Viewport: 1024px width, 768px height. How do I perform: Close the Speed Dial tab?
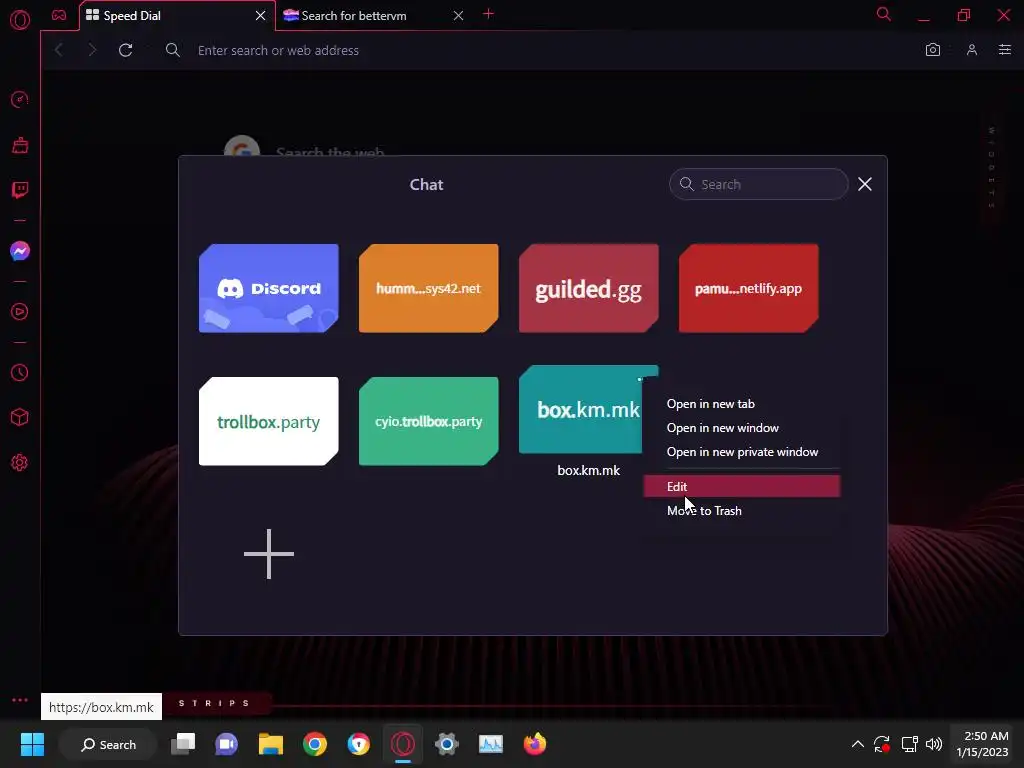click(261, 16)
